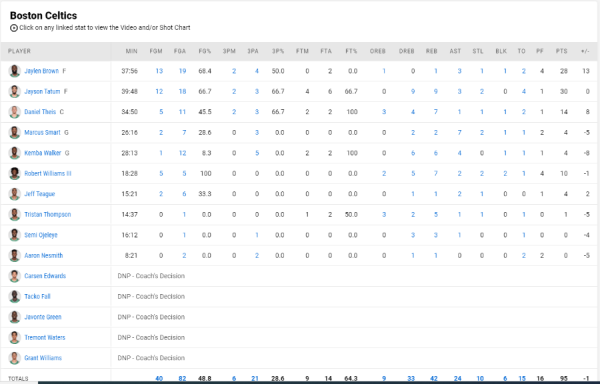Screen dimensions: 600x384
Task: Open Daniel Theis player profile link
Action: [40, 112]
